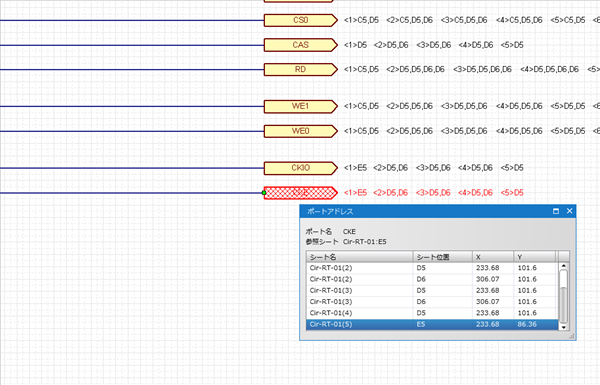Screen dimensions: 600x385
Task: Click the <4>D5,D5,D6,D6 reference beside RD
Action: (549, 70)
